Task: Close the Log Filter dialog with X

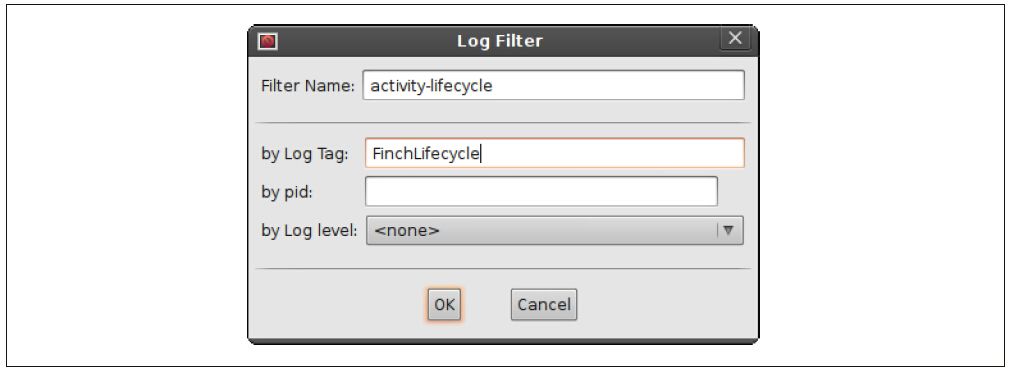Action: pyautogui.click(x=735, y=38)
